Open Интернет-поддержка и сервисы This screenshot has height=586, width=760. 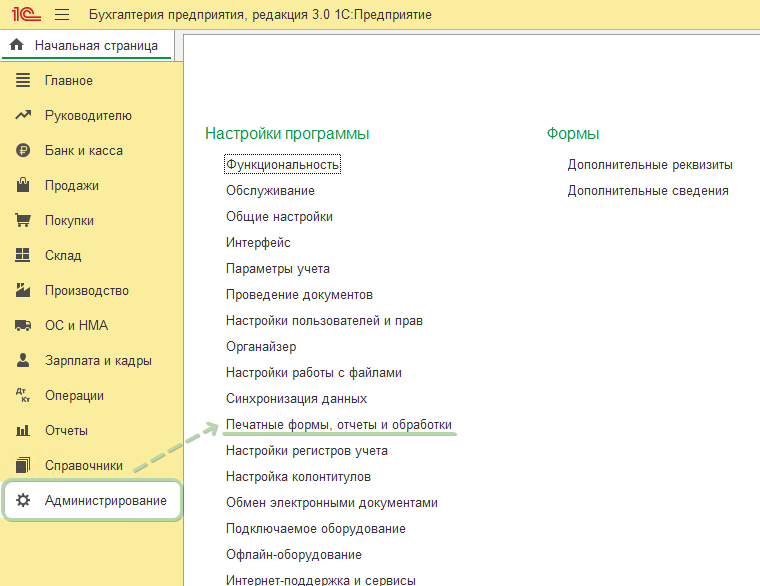click(x=321, y=580)
